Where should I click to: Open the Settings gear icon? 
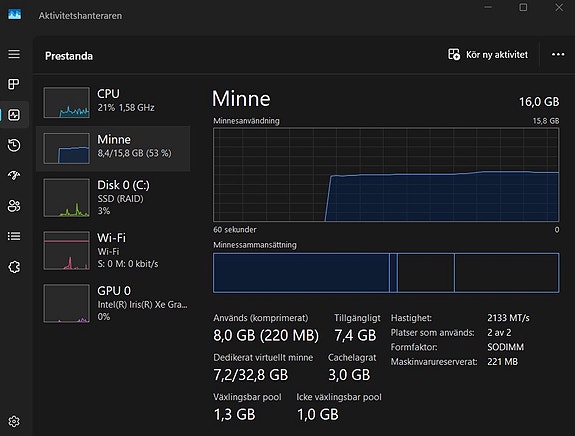point(14,421)
